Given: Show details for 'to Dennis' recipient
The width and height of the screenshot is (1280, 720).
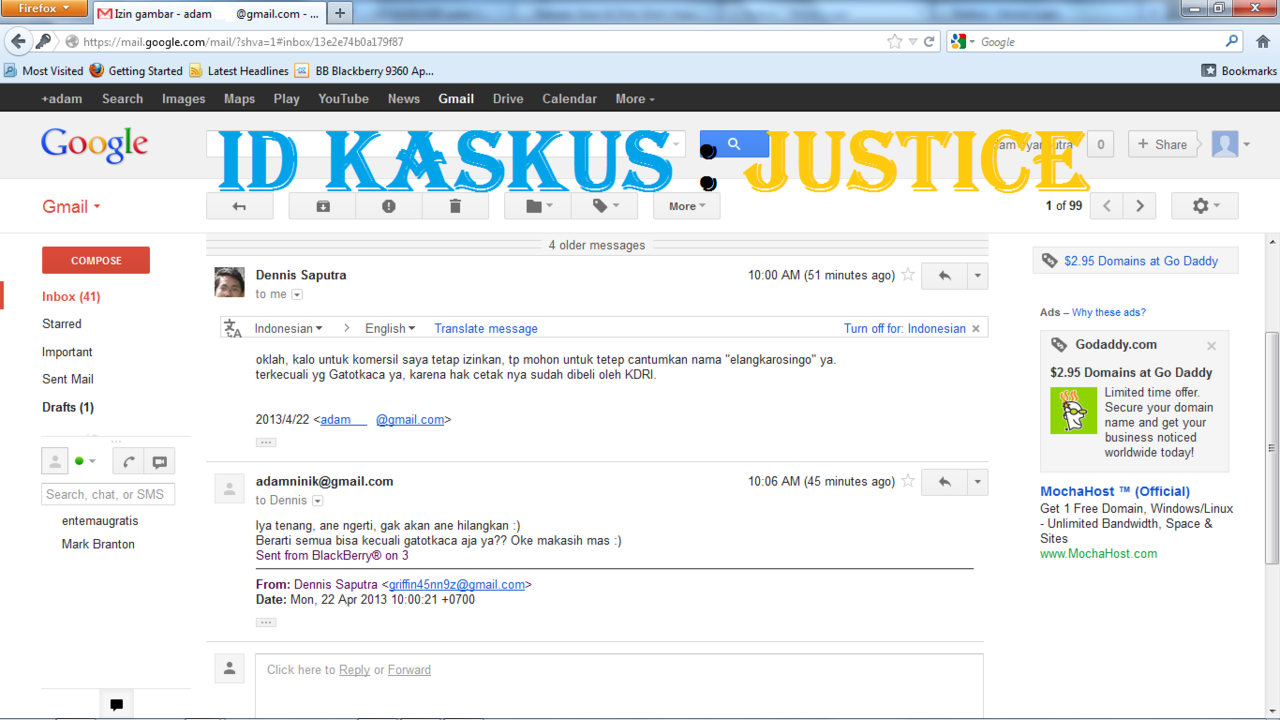Looking at the screenshot, I should pos(317,501).
